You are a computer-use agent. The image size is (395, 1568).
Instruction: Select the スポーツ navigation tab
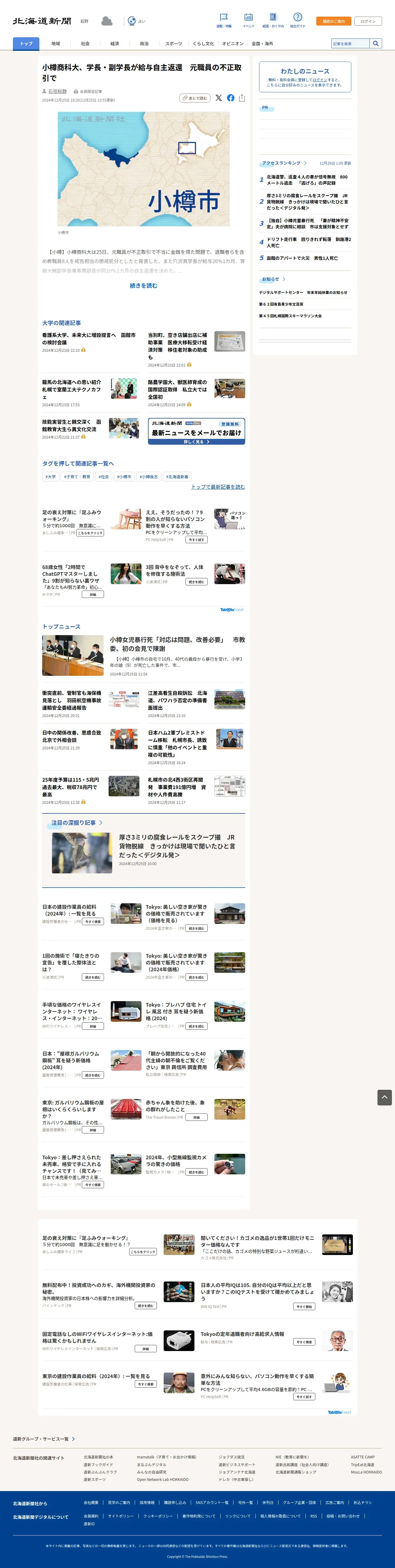[x=174, y=44]
